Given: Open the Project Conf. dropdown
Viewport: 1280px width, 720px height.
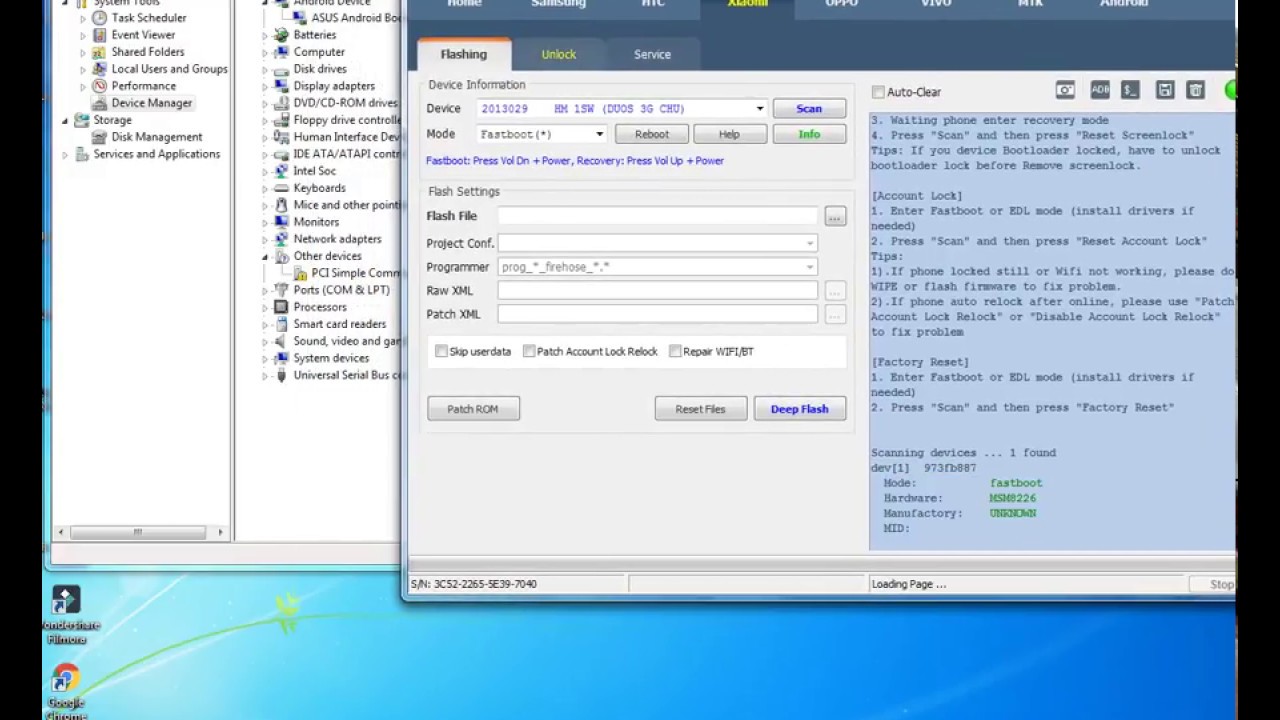Looking at the screenshot, I should click(x=809, y=243).
